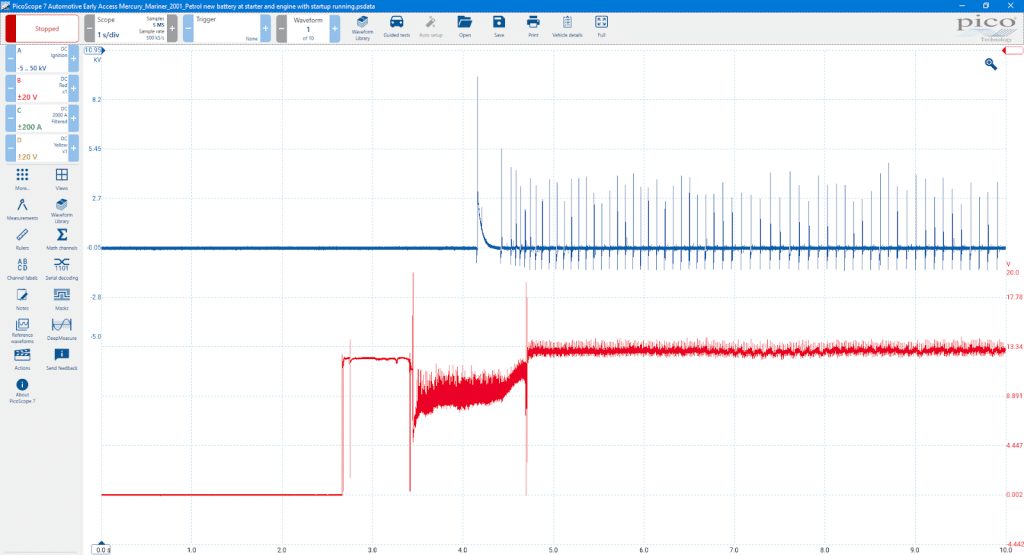Viewport: 1024px width, 555px height.
Task: Click the Trigger minus button
Action: point(188,29)
